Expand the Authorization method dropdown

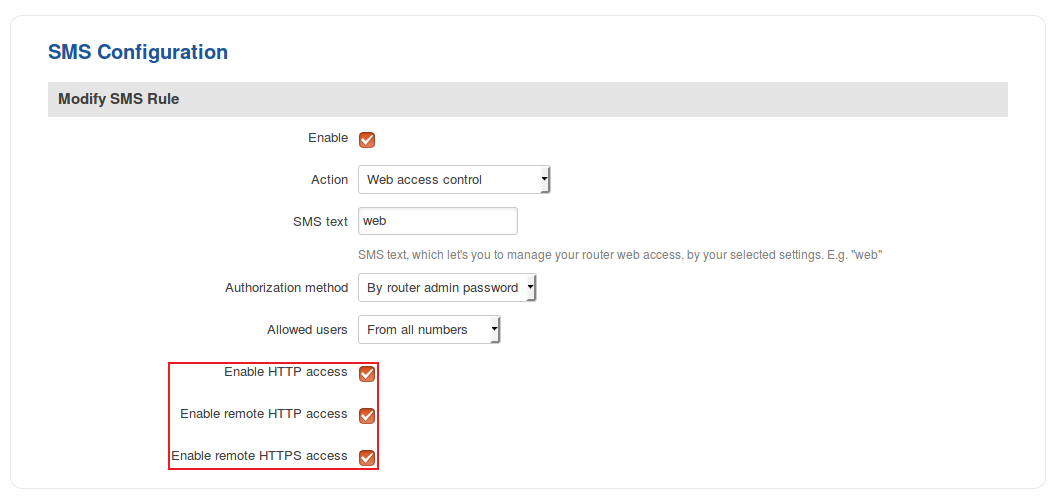(x=447, y=288)
